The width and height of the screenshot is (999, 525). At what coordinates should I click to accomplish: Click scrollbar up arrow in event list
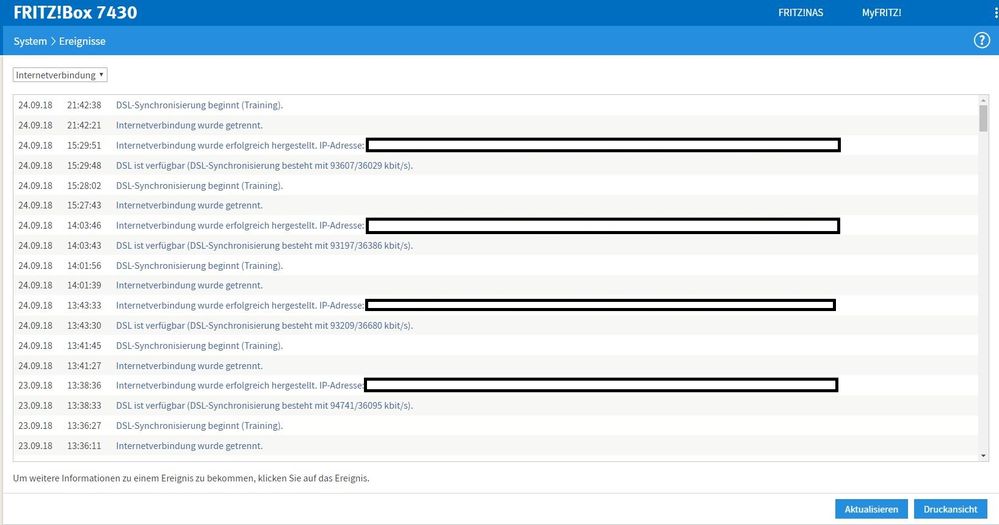pyautogui.click(x=983, y=101)
